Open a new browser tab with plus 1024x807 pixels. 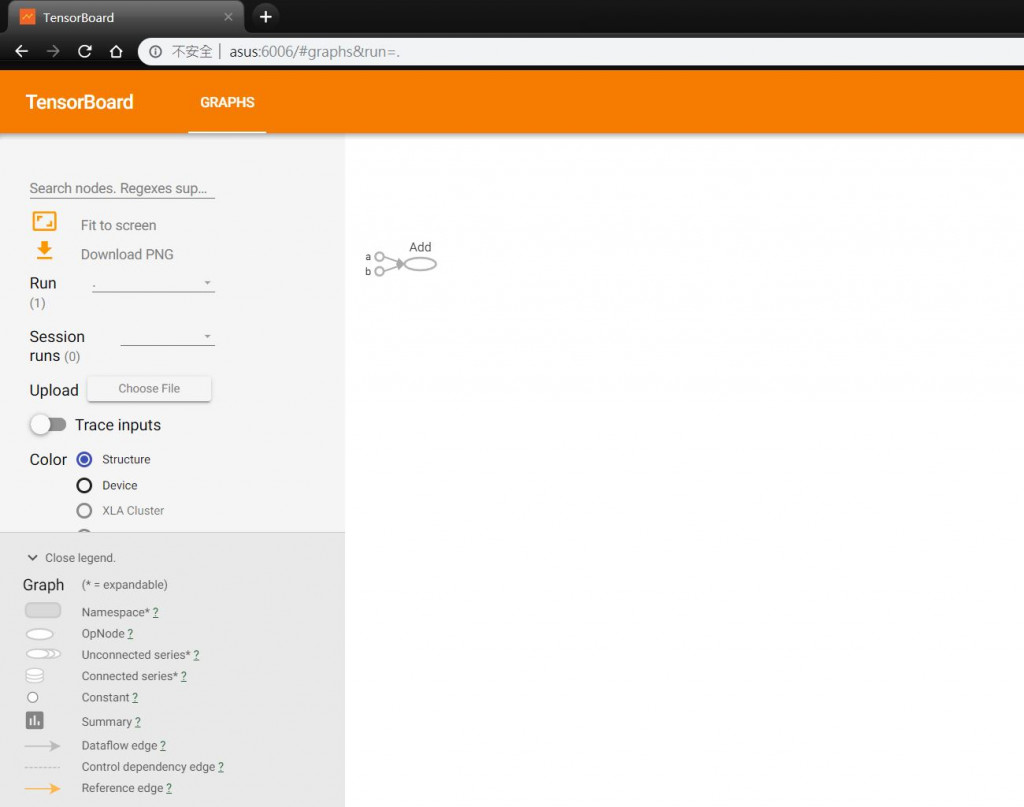[266, 17]
